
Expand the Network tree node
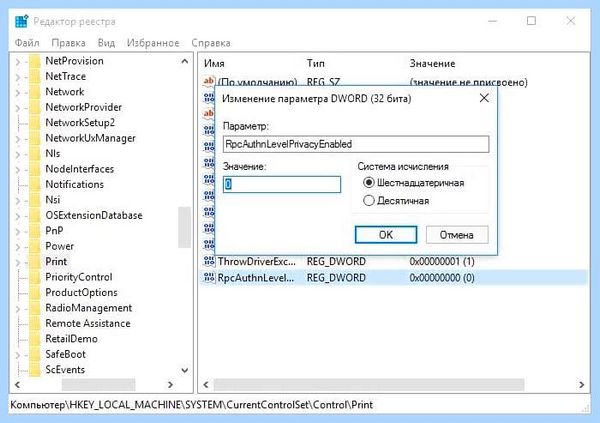tap(18, 92)
